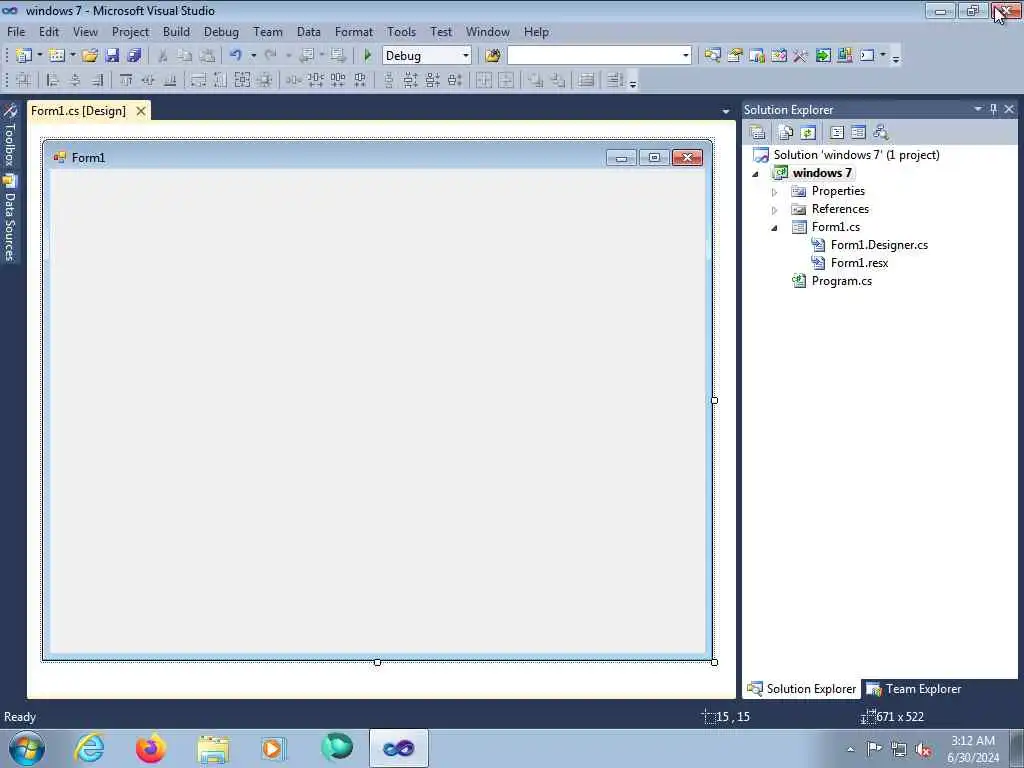Click standard toolbar options overflow arrow
The height and width of the screenshot is (768, 1024).
tap(896, 57)
